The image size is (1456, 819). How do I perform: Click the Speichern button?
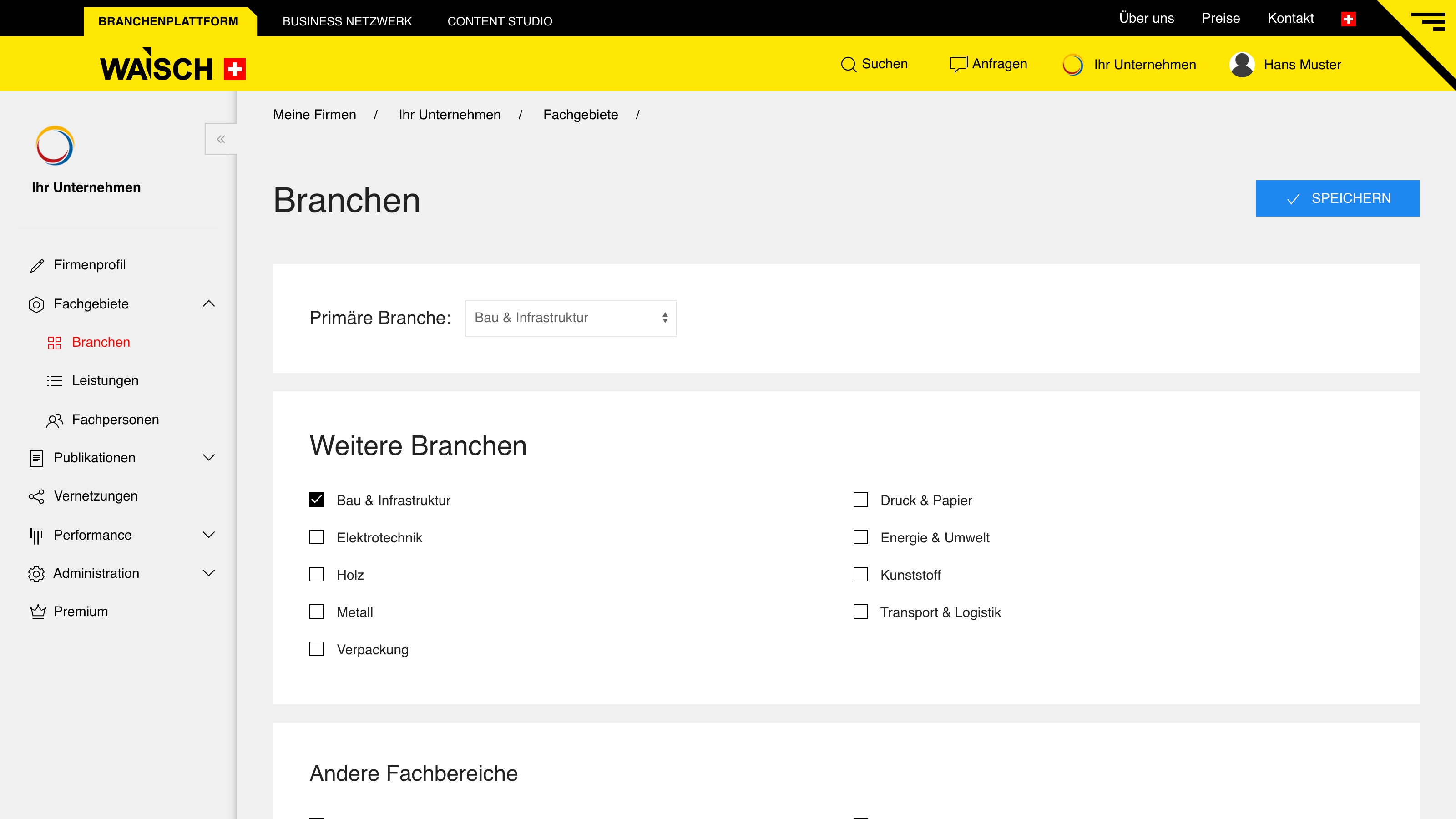pos(1337,198)
